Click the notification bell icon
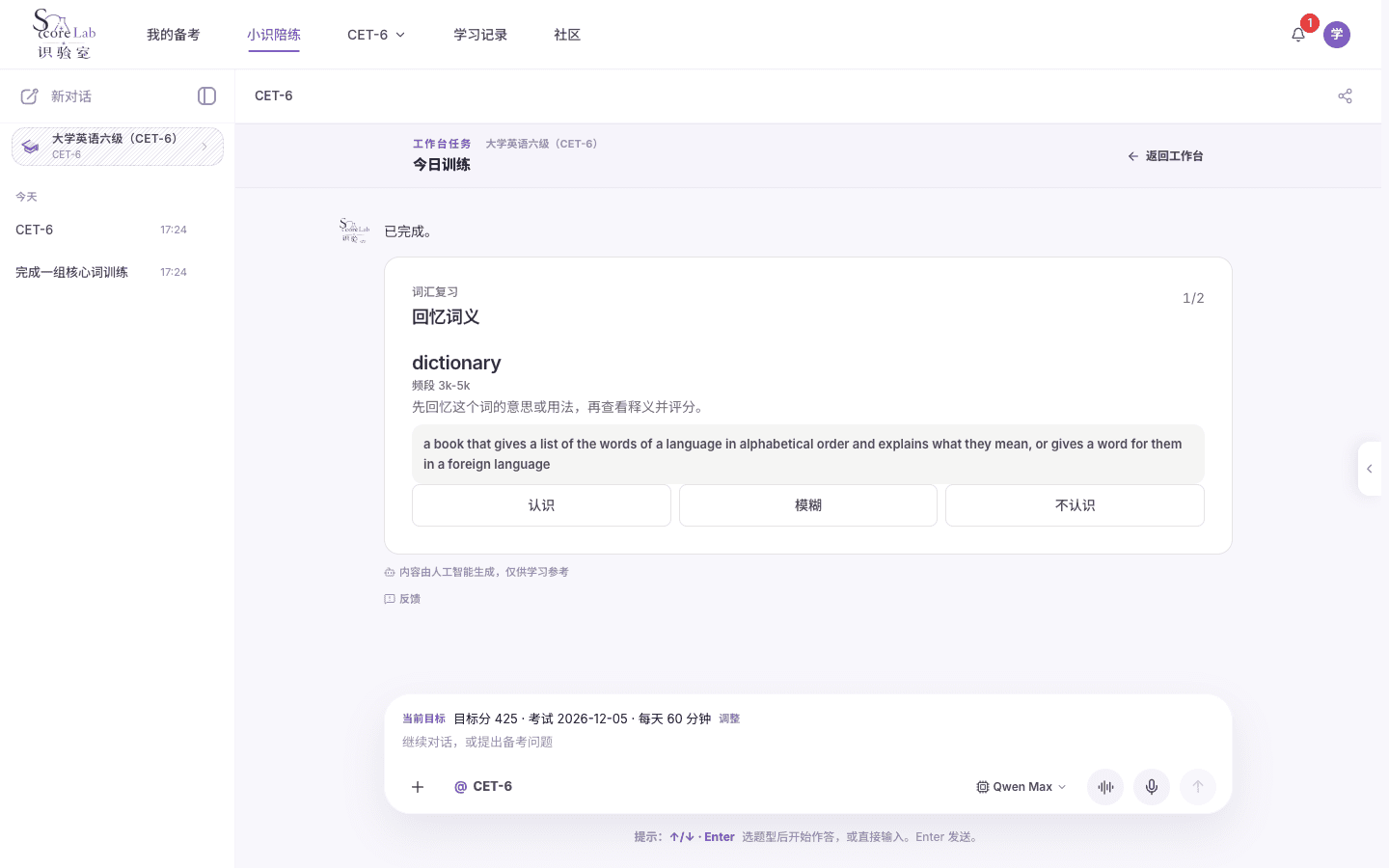Screen dimensions: 1389x868 (1298, 35)
